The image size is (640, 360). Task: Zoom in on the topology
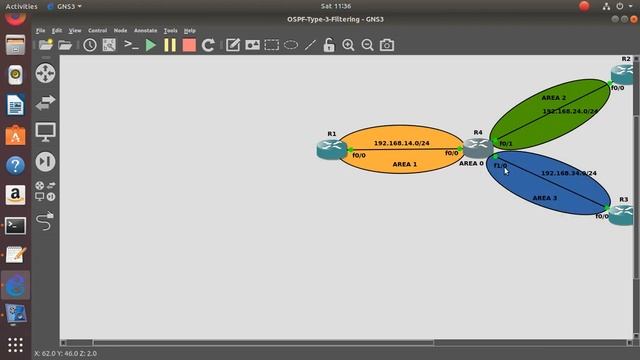[348, 45]
